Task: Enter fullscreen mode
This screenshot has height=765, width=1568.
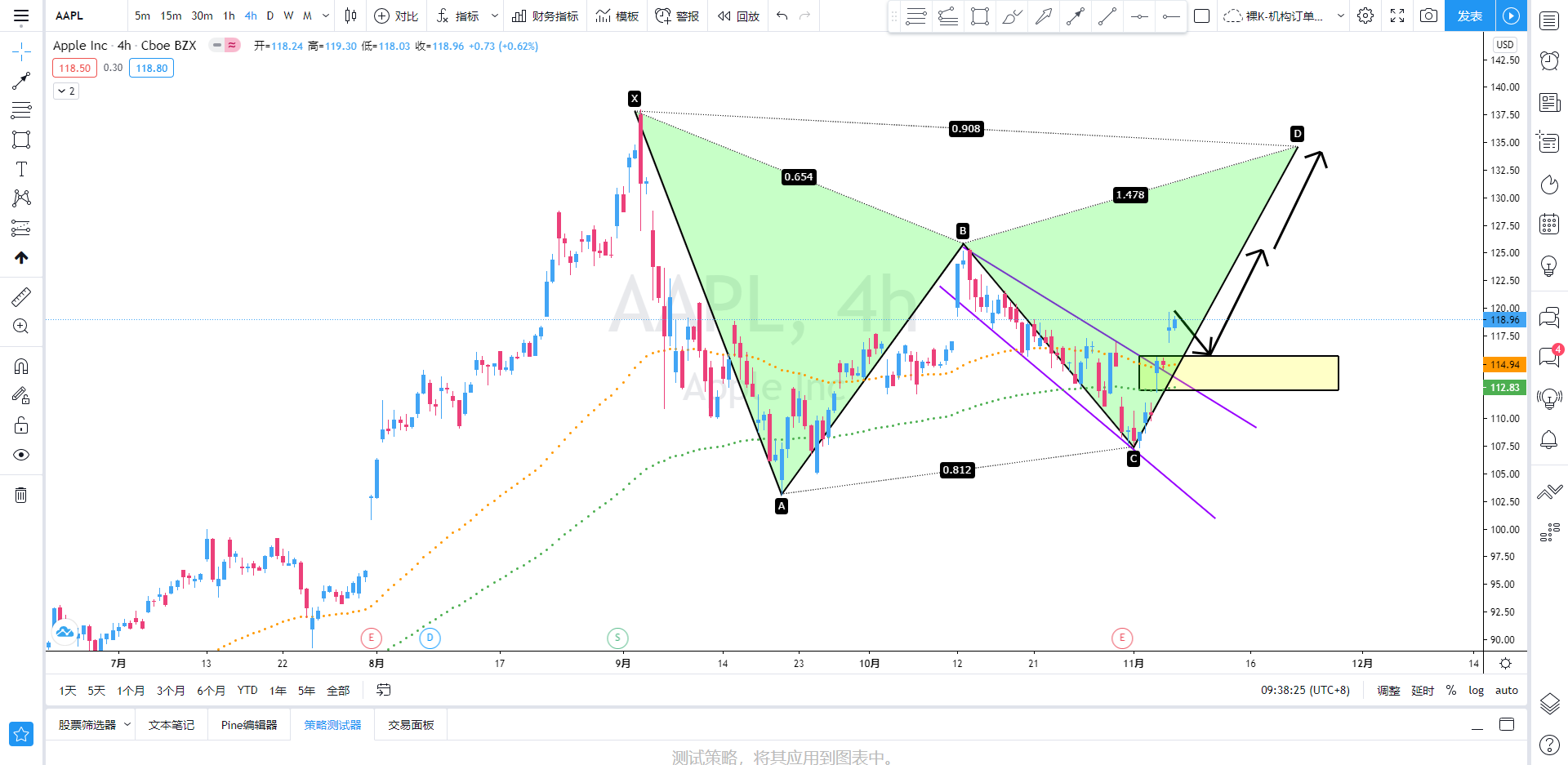Action: (x=1397, y=16)
